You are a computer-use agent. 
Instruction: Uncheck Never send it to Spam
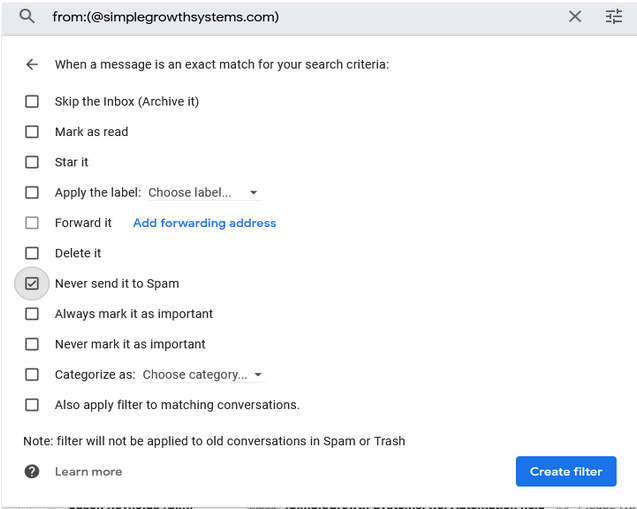[32, 283]
